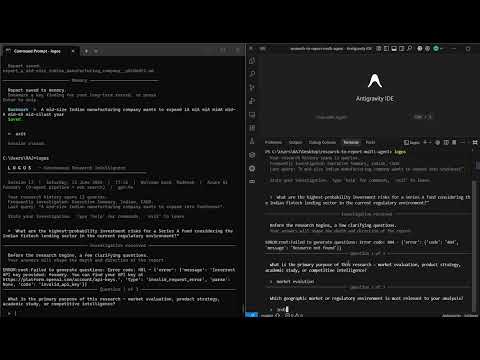Select the Terminal panel tab
The width and height of the screenshot is (480, 360).
click(x=351, y=142)
